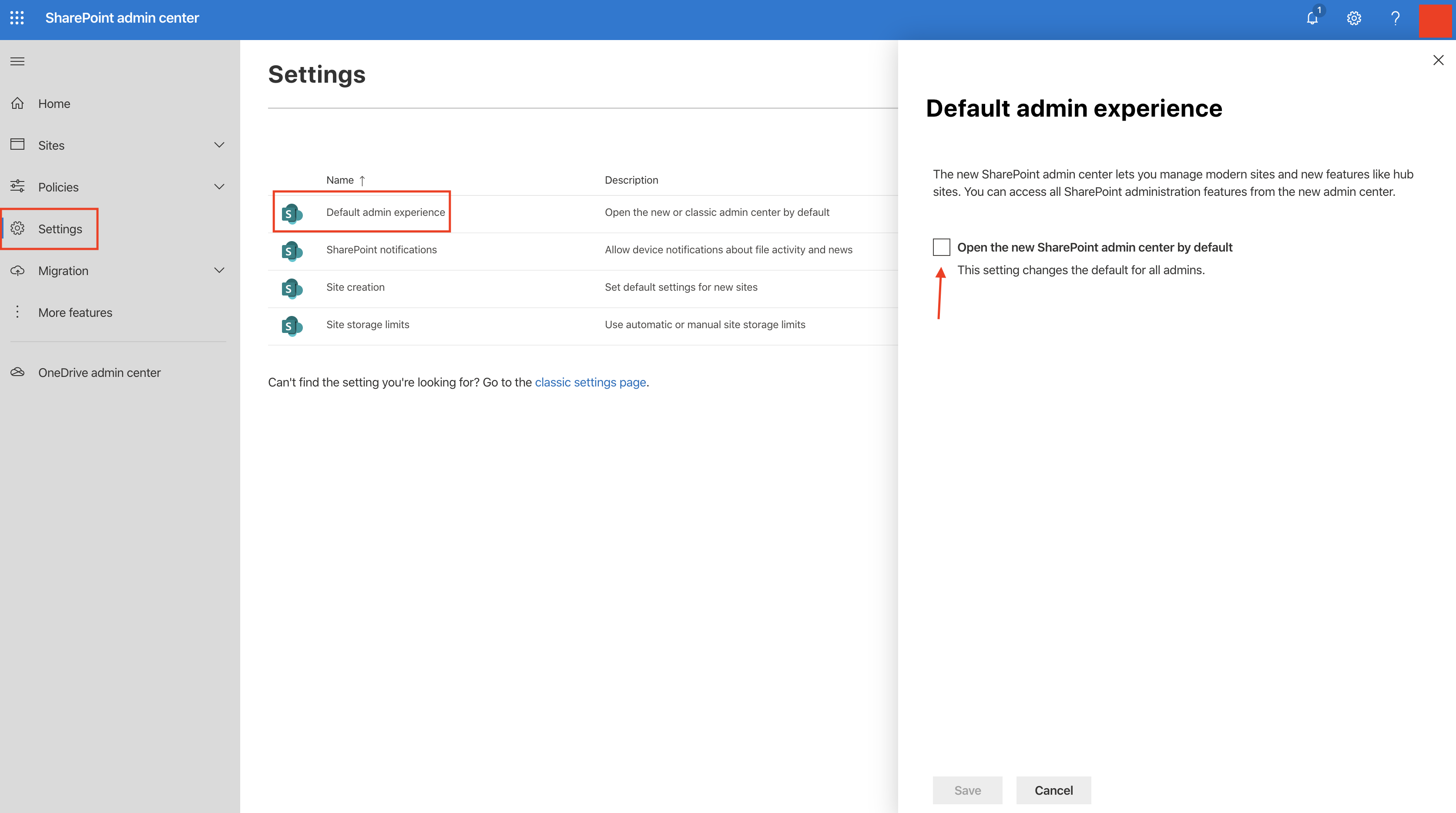
Task: Expand the Sites chevron
Action: 219,145
